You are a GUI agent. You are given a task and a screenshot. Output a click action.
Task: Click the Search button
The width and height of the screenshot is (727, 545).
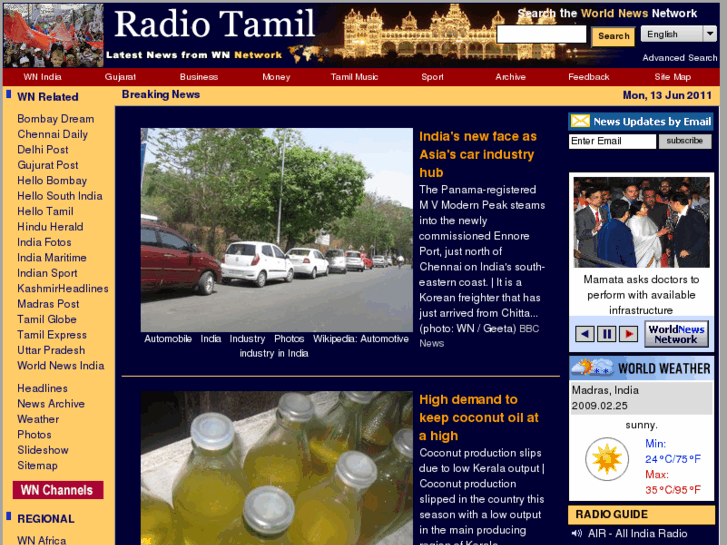[x=613, y=36]
